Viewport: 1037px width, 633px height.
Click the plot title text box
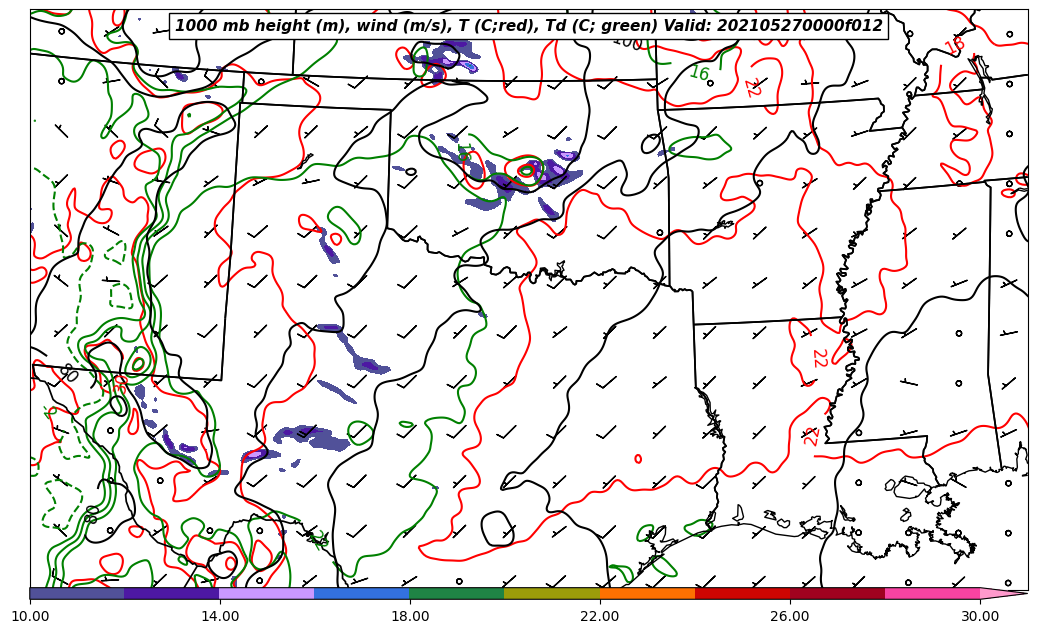click(x=529, y=26)
